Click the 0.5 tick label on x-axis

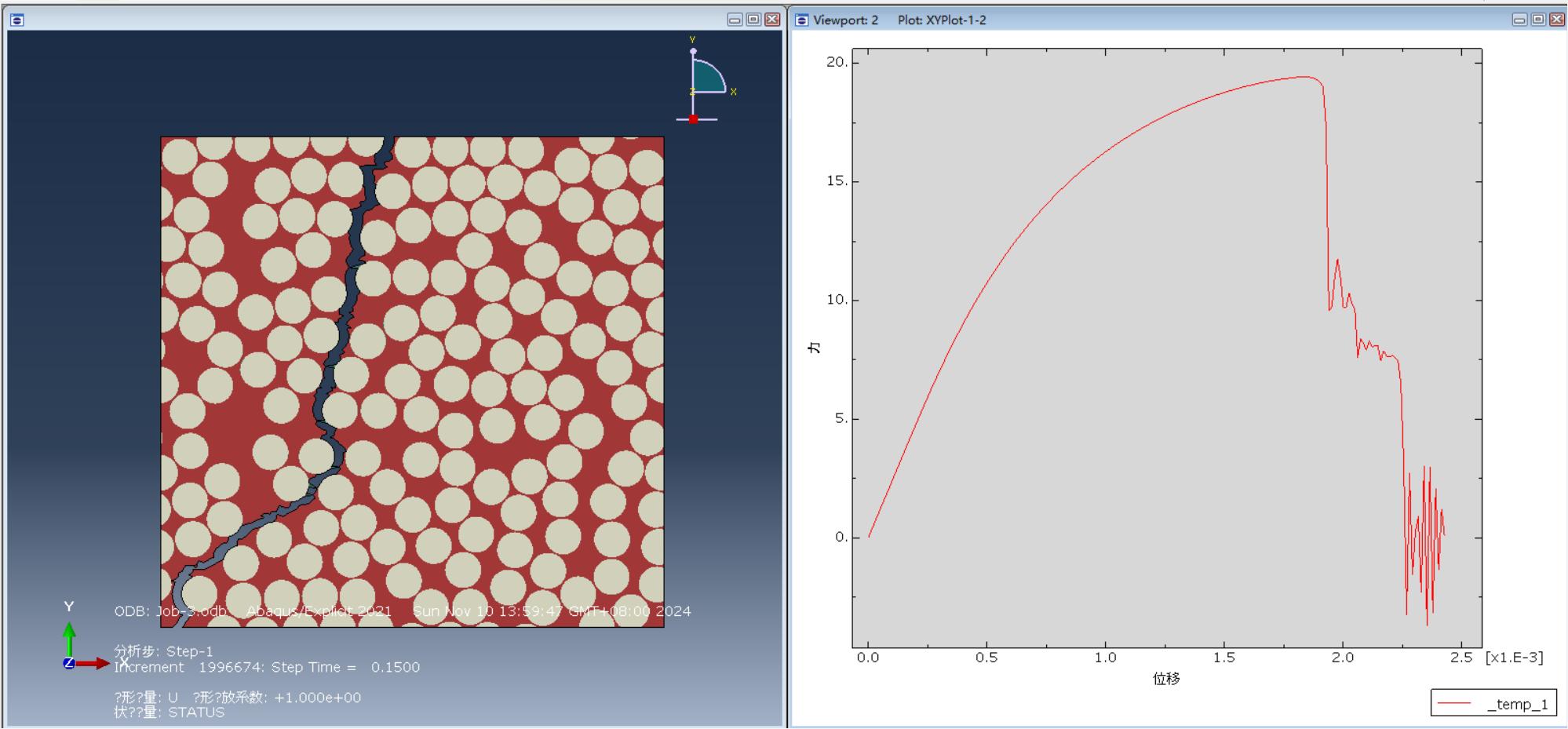(986, 658)
